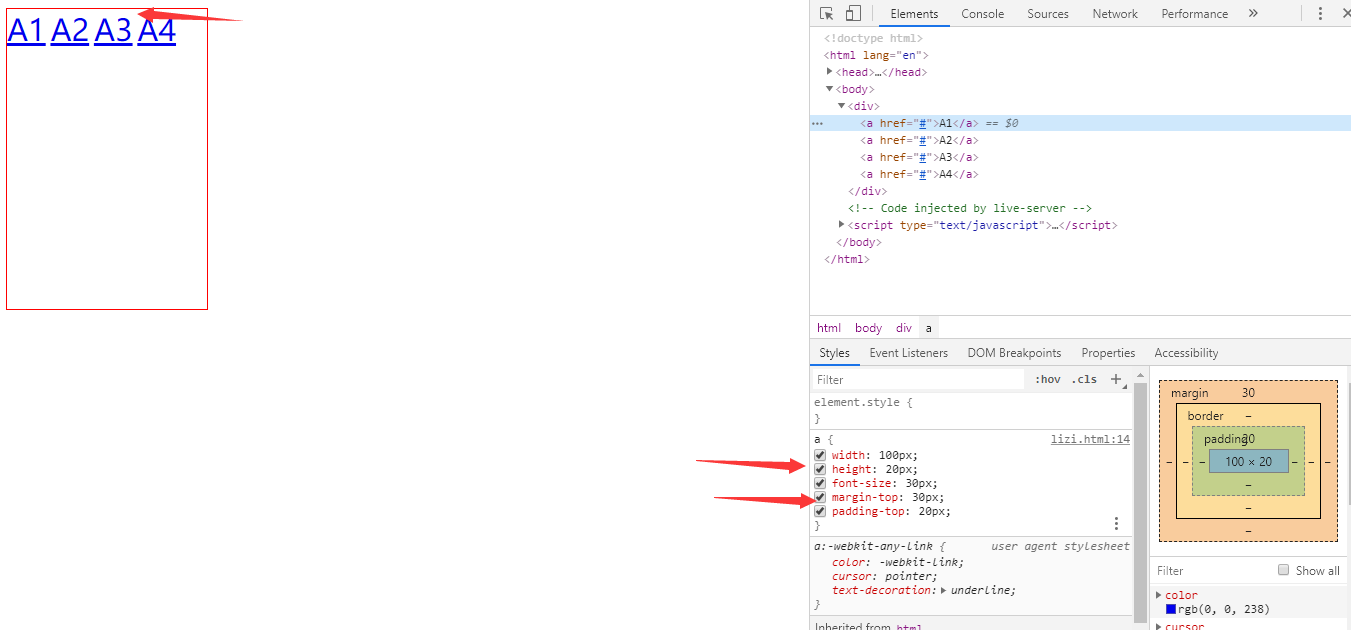The image size is (1351, 630).
Task: Expand the computed color property
Action: (x=1159, y=595)
